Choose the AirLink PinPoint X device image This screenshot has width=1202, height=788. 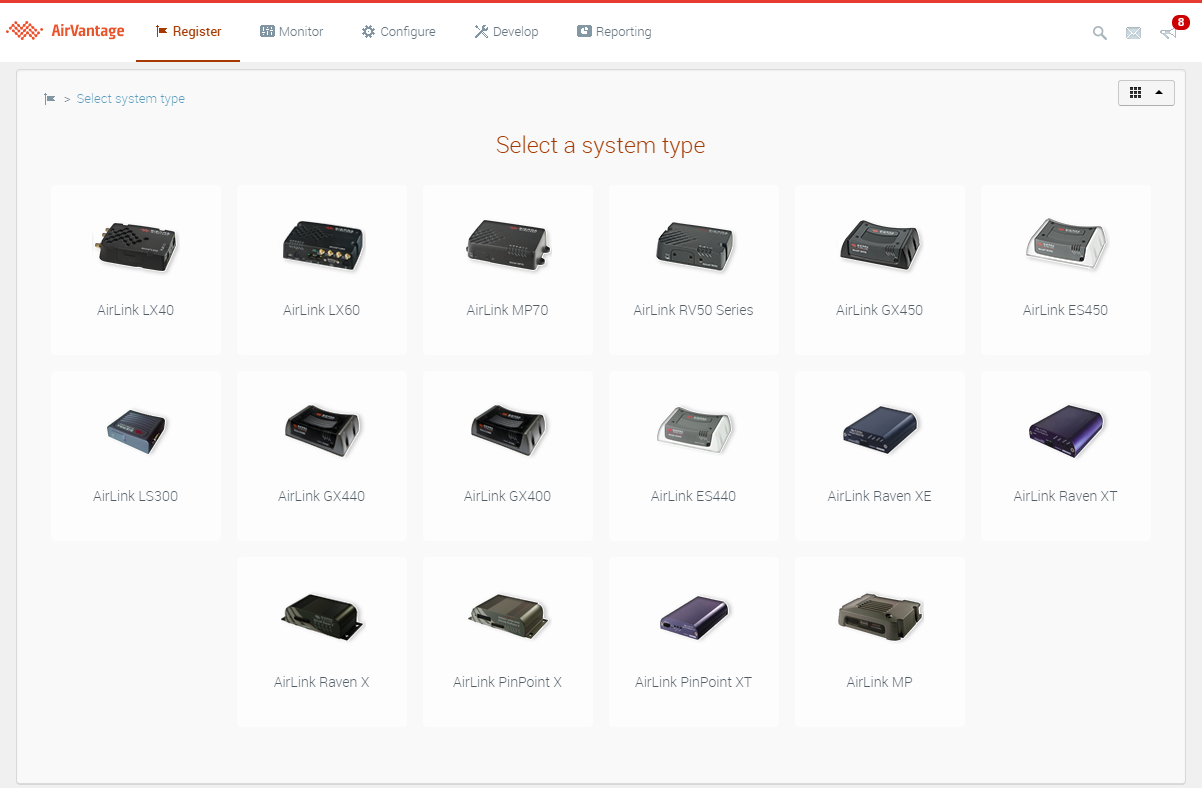click(508, 618)
